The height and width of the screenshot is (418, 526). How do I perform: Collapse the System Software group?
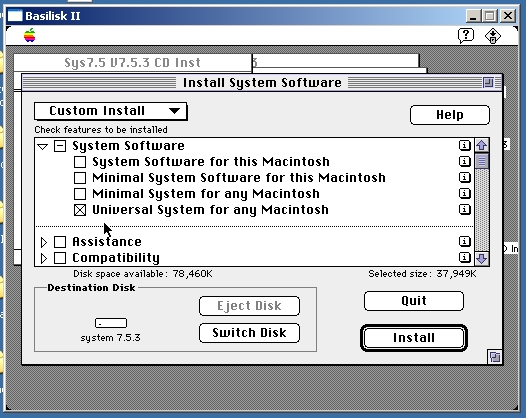click(43, 147)
